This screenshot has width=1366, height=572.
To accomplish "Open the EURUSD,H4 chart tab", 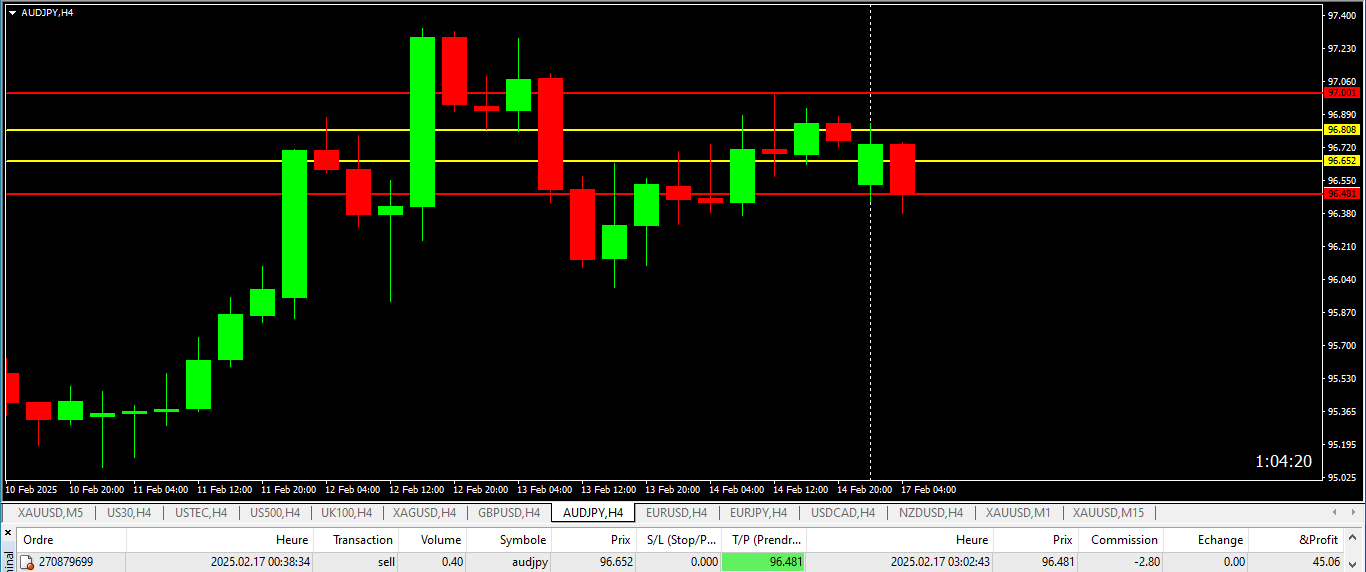I will coord(676,513).
